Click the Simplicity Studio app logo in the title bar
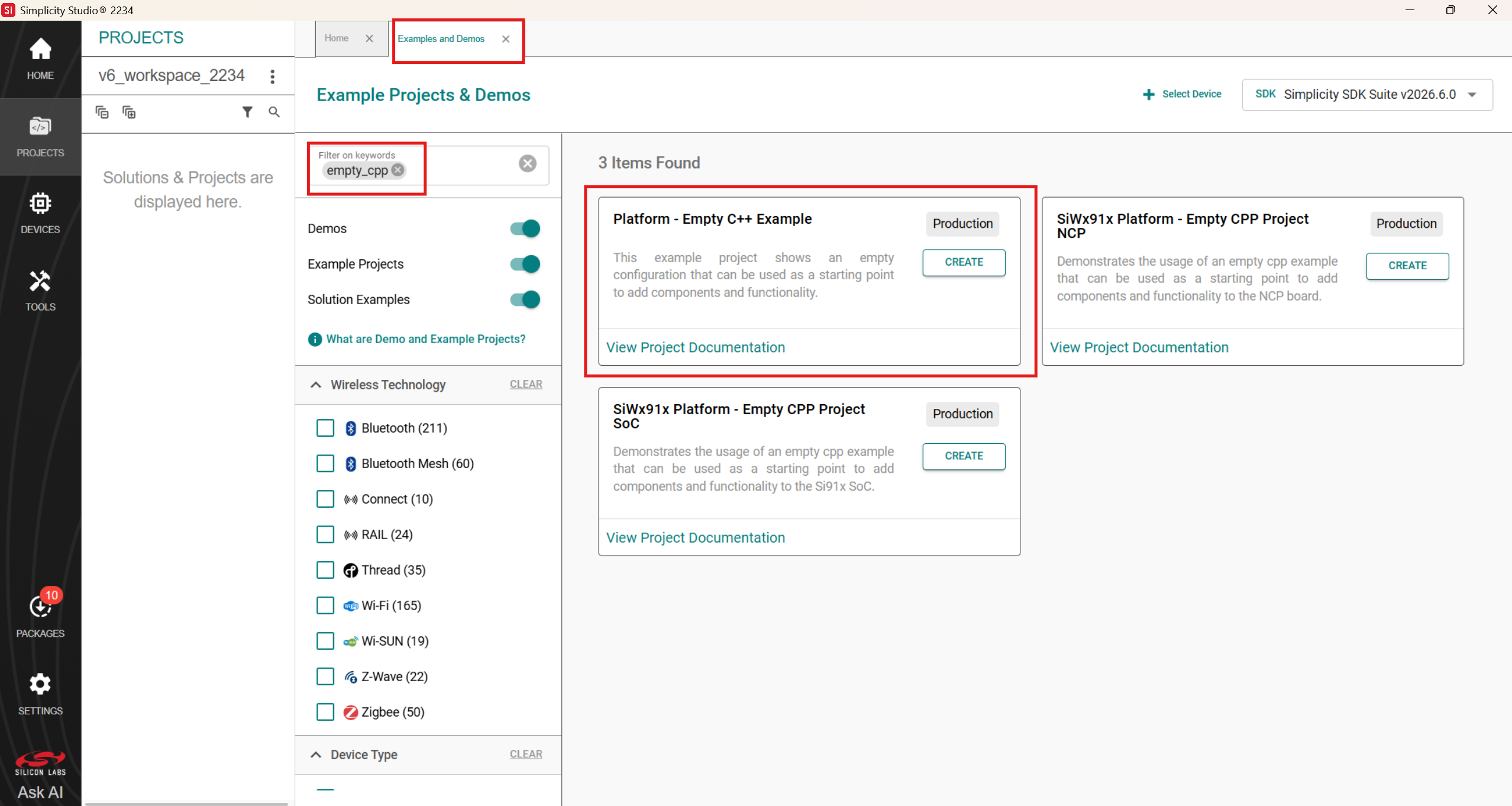 tap(8, 10)
